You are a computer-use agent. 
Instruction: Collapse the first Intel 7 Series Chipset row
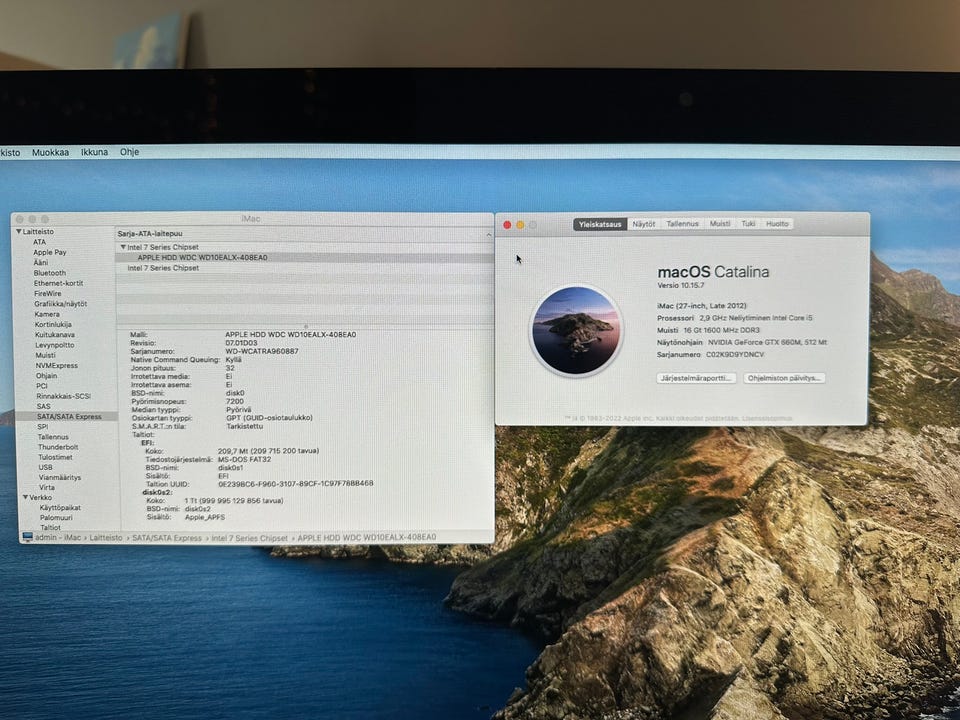click(x=123, y=247)
